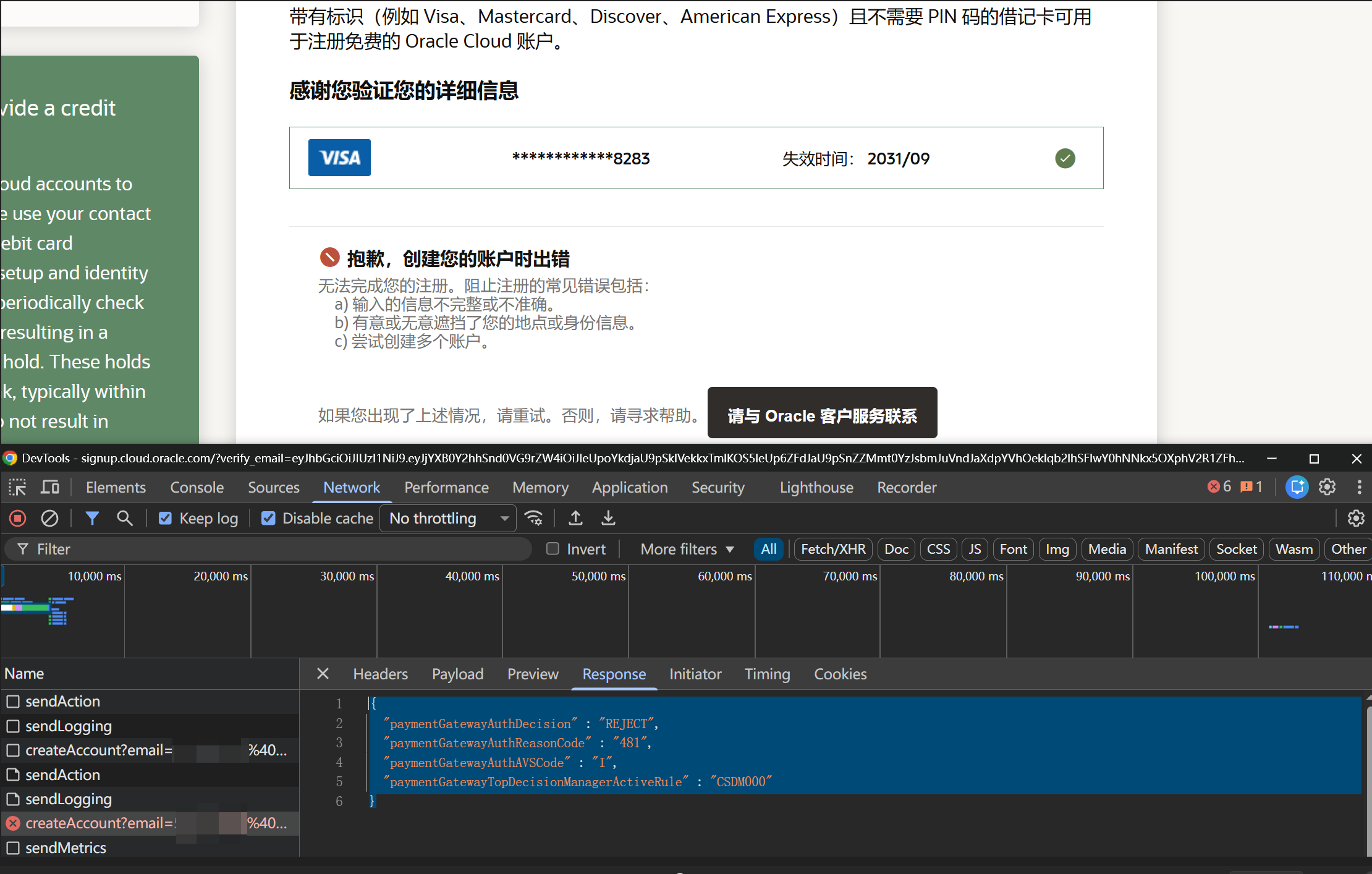Select the Fetch/XHR filter button

[833, 549]
